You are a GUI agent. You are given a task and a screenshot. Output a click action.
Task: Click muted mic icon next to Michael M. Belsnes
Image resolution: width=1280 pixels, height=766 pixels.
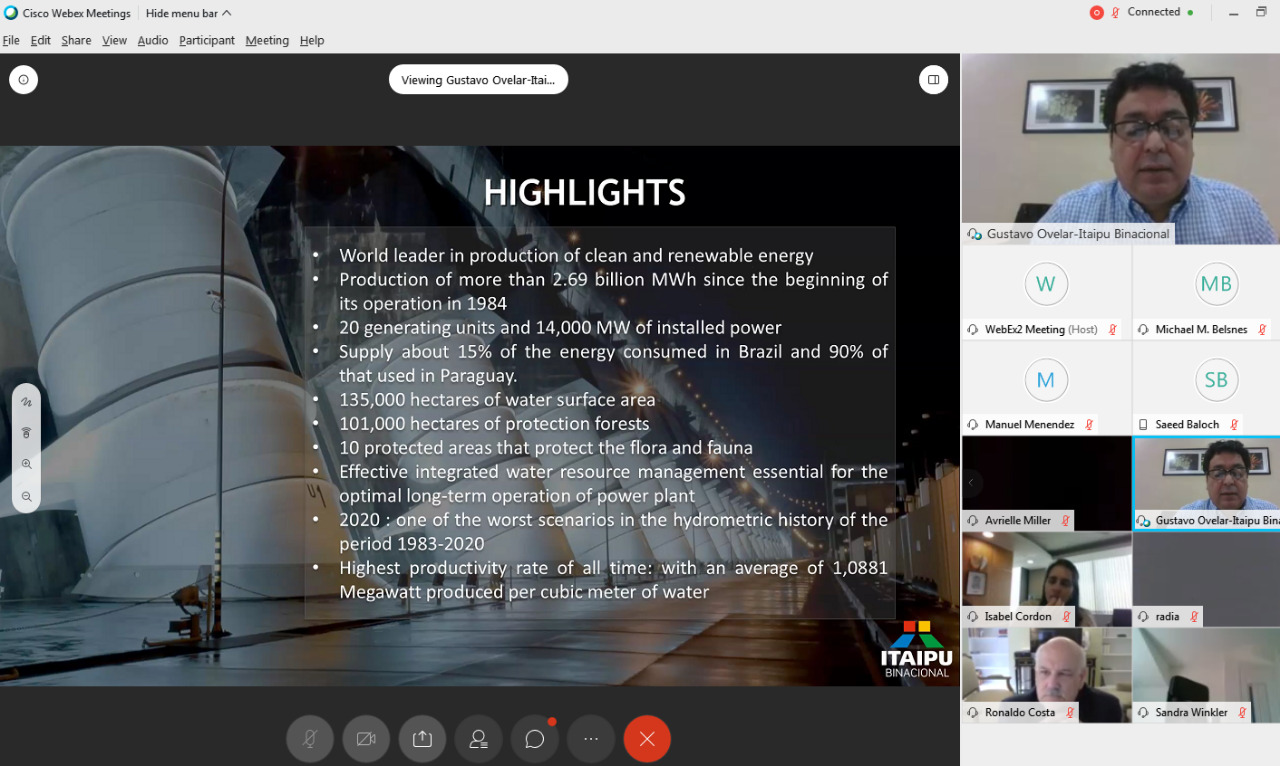pyautogui.click(x=1262, y=329)
